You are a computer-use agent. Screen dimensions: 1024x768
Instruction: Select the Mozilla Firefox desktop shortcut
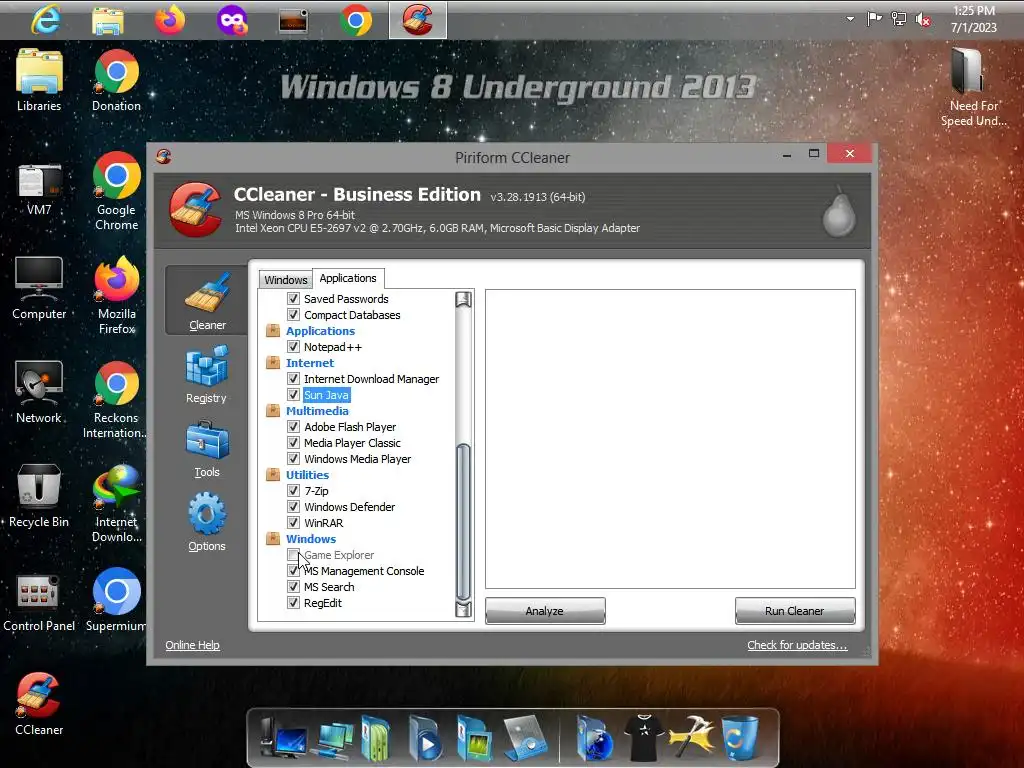[x=116, y=295]
